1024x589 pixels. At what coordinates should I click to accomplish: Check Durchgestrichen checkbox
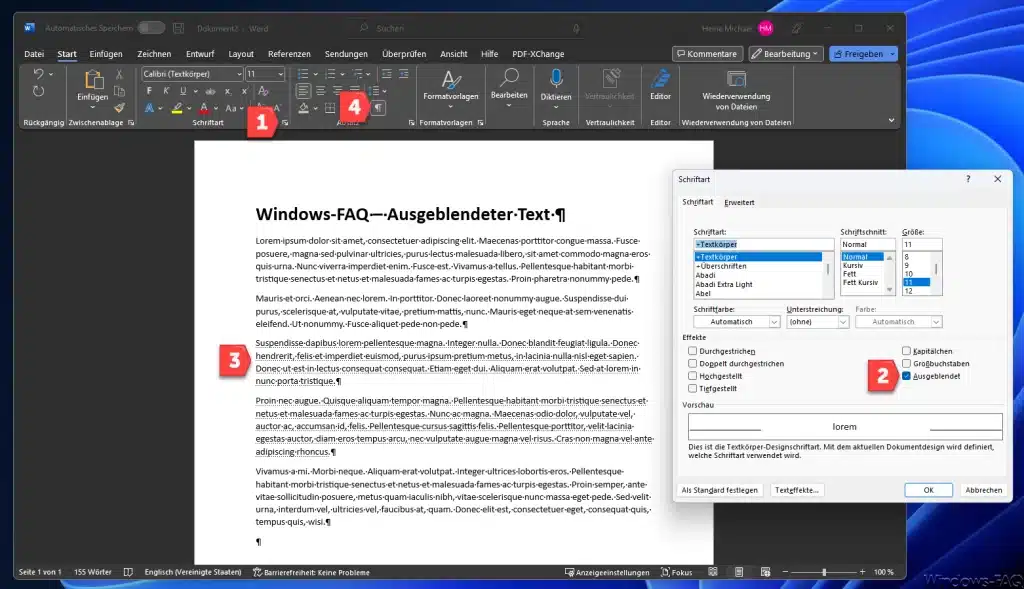click(x=692, y=351)
